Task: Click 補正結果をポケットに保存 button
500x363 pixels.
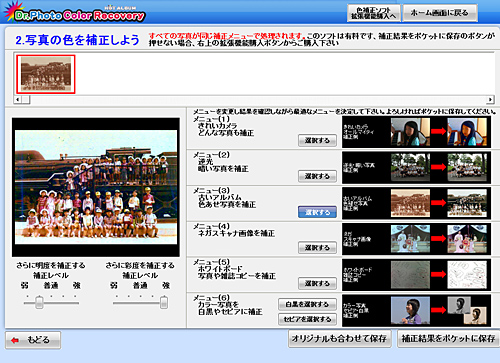Action: coord(449,339)
